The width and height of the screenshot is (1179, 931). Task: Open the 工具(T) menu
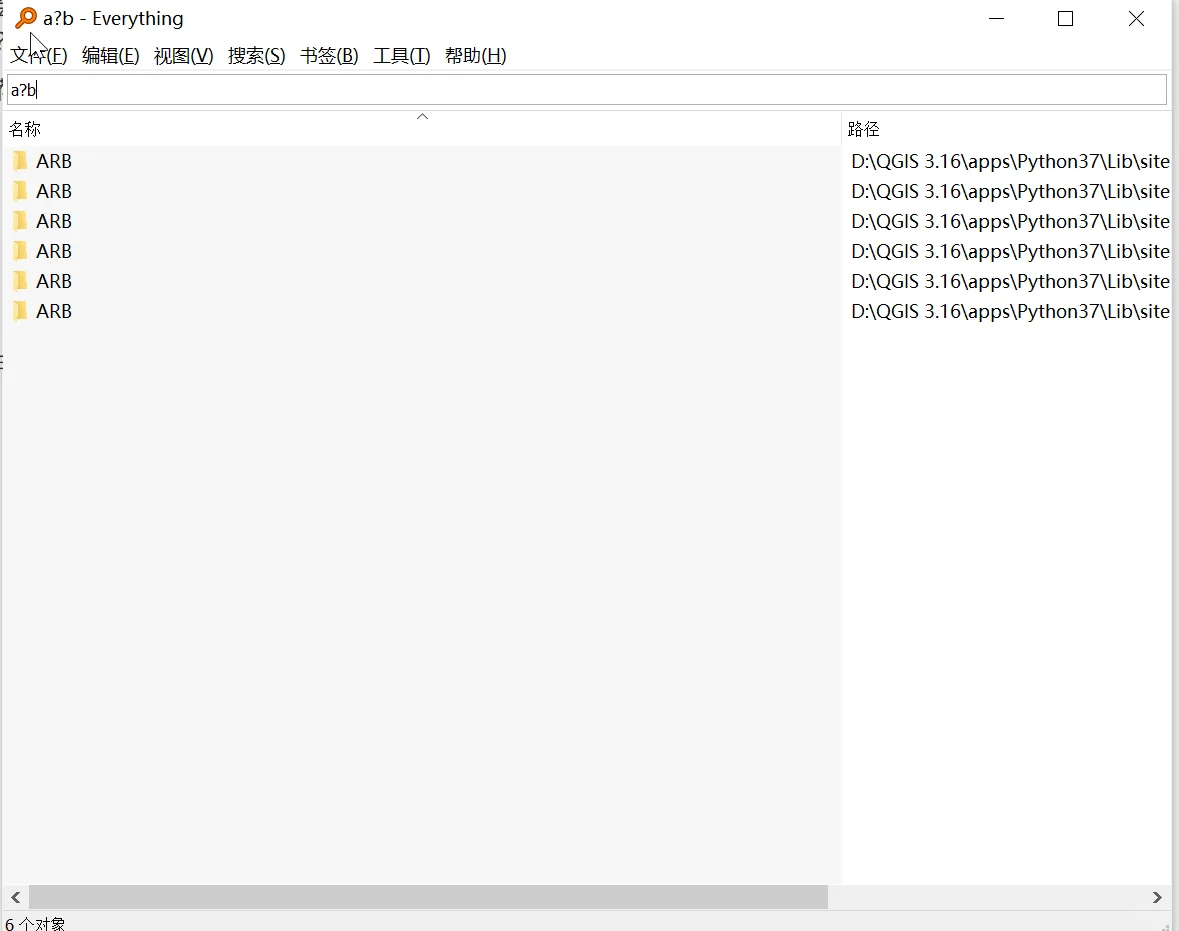tap(402, 56)
